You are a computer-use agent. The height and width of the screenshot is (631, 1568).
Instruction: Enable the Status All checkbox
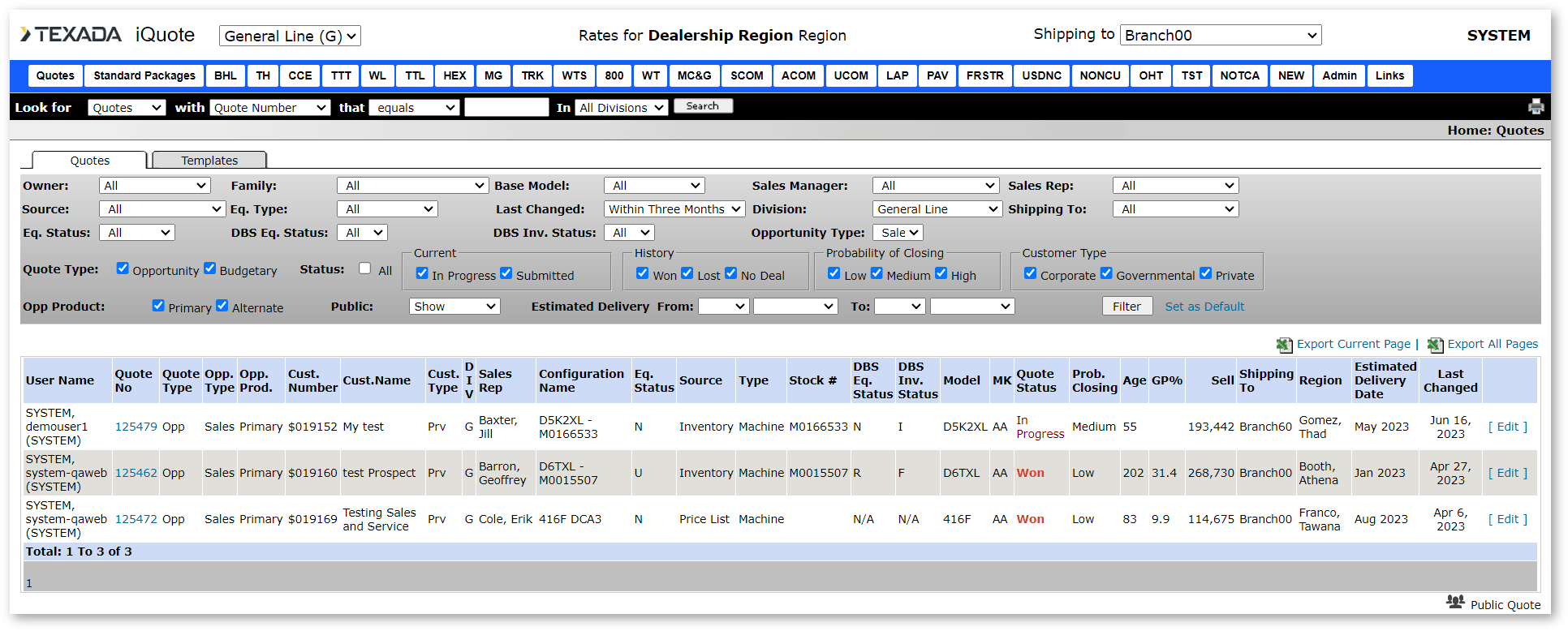tap(365, 268)
